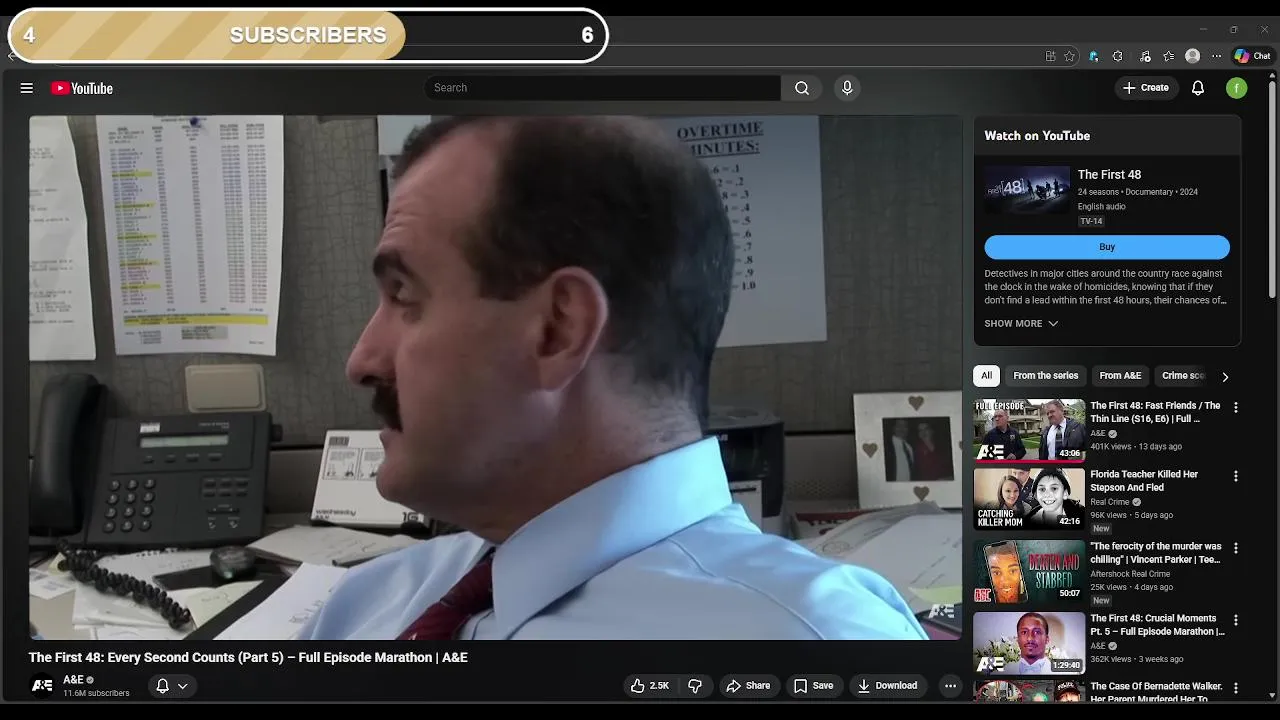Image resolution: width=1280 pixels, height=720 pixels.
Task: Click the video title Every Second Counts
Action: pos(248,657)
